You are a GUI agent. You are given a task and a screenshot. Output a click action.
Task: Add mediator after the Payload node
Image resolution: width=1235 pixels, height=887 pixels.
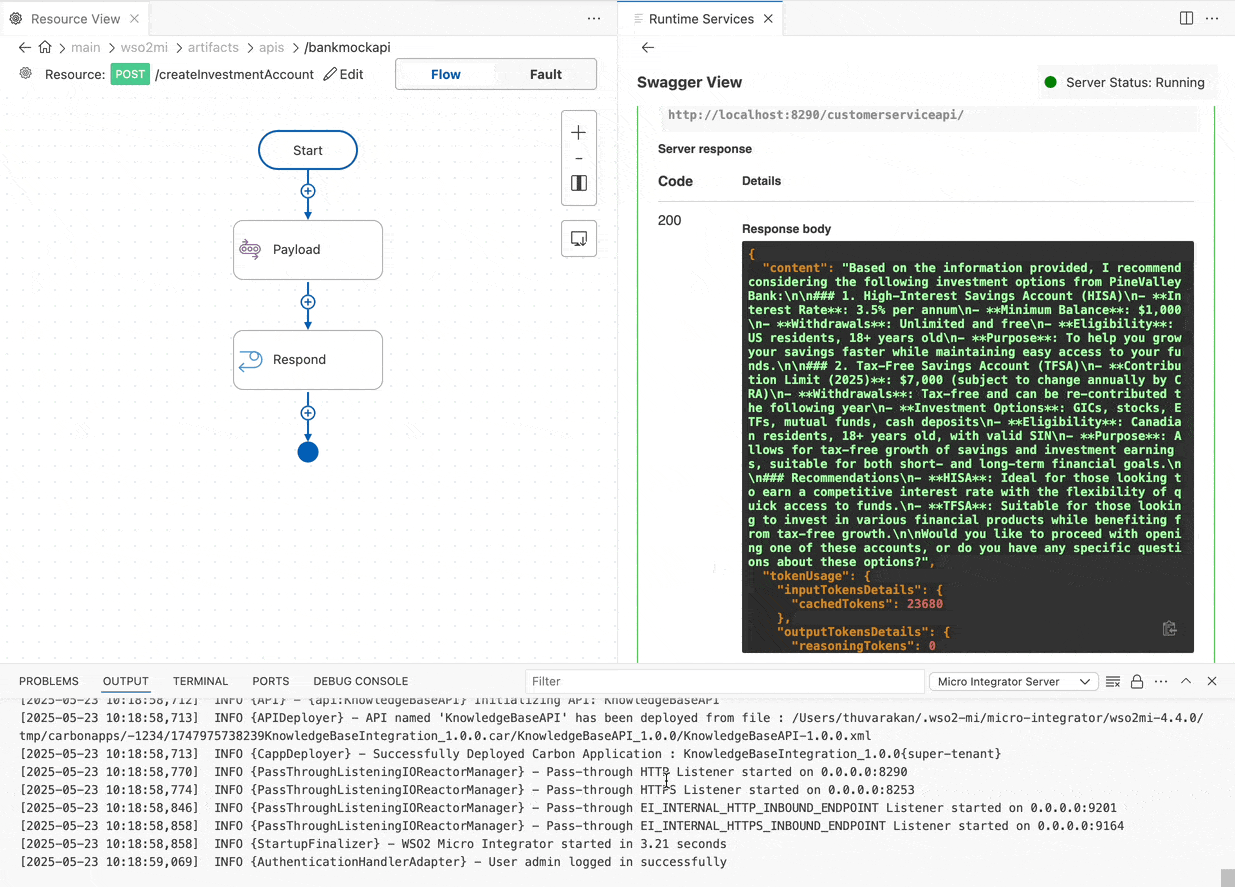(308, 302)
